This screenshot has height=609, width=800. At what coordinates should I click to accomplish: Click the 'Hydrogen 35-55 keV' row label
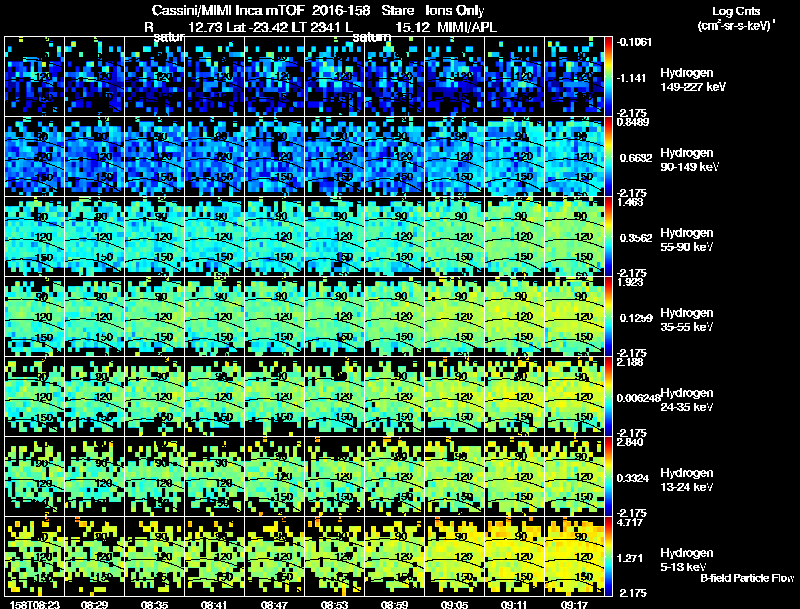(x=687, y=319)
